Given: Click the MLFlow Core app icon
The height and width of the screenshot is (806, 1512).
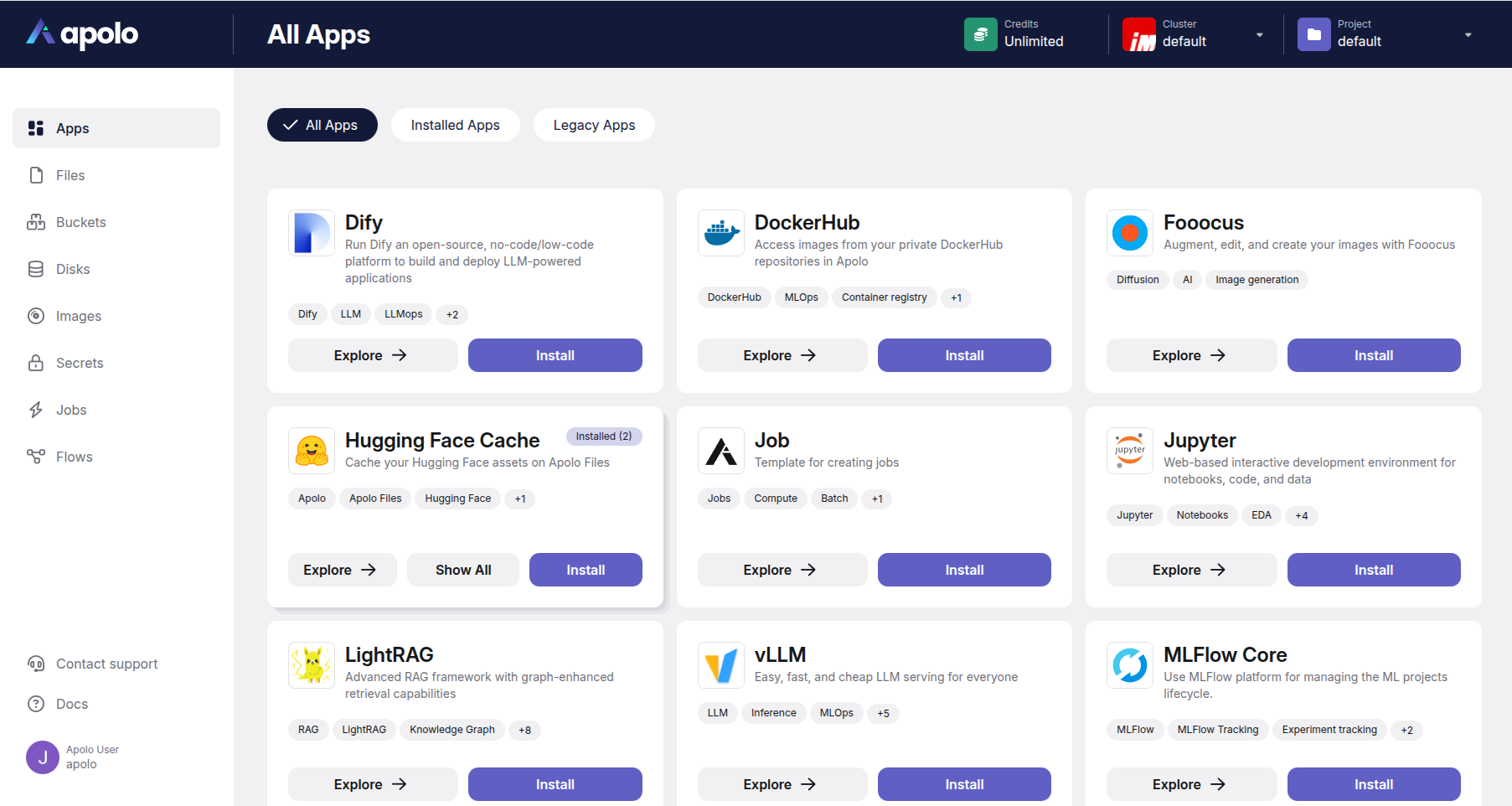Looking at the screenshot, I should coord(1130,664).
